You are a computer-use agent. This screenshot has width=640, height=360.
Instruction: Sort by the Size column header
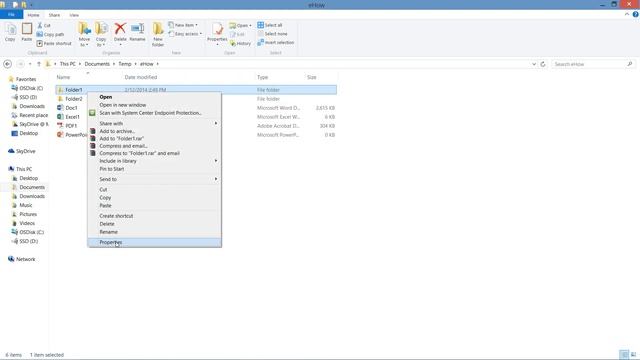312,77
